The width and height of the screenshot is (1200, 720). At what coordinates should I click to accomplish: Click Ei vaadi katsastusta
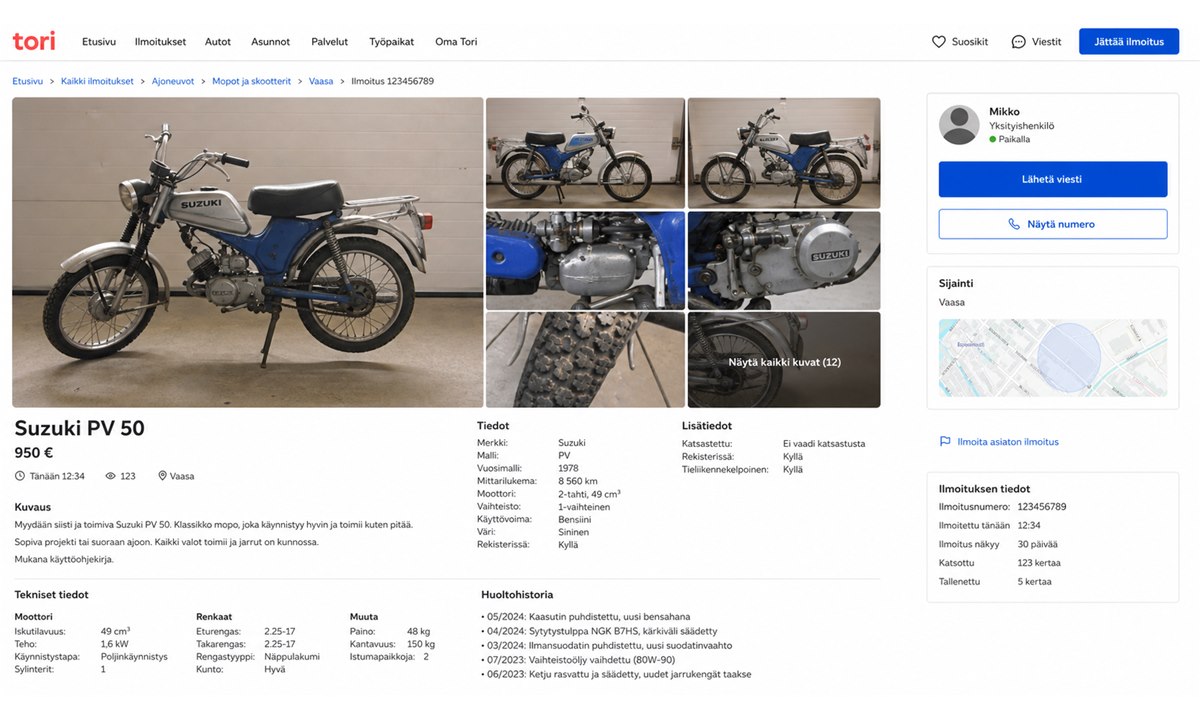point(824,443)
